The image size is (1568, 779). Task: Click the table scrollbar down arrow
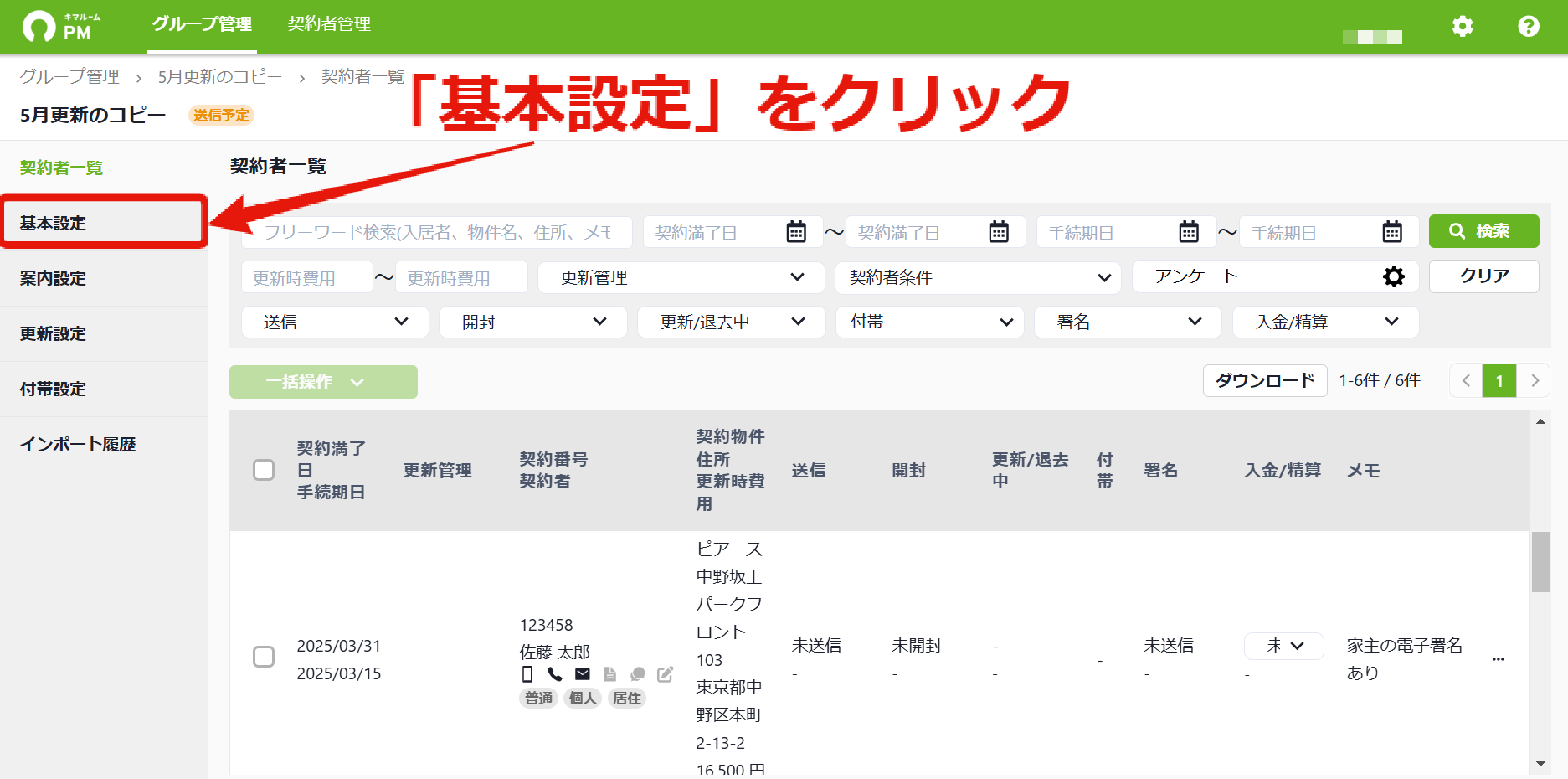tap(1540, 764)
